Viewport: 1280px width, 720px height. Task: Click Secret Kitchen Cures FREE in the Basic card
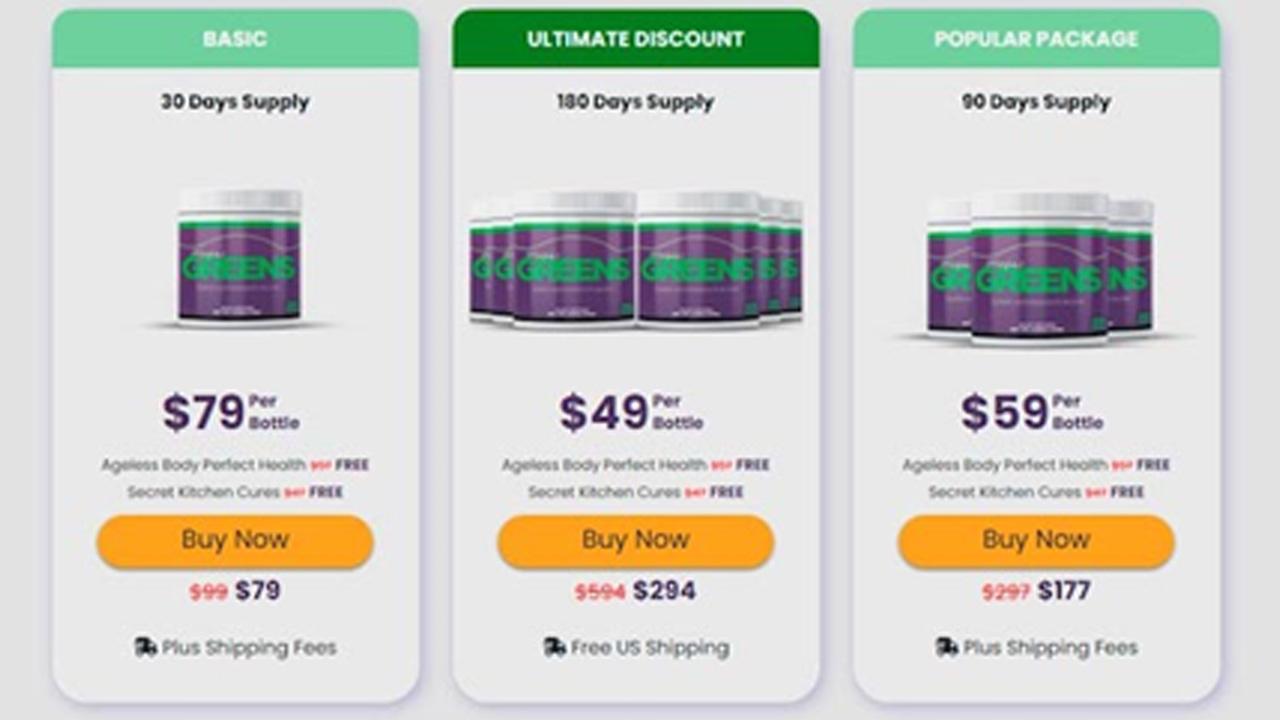coord(235,492)
